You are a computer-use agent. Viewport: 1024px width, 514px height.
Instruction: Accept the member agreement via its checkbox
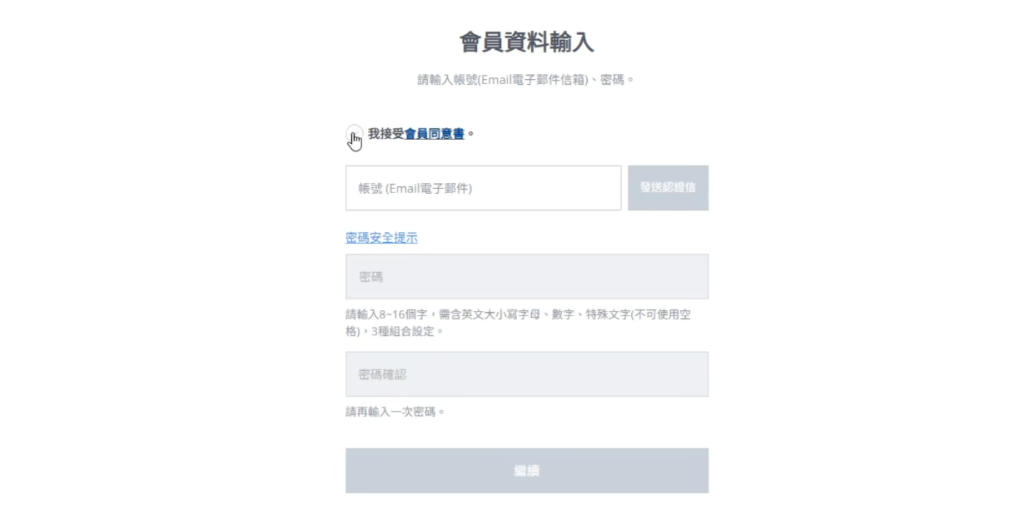coord(353,134)
